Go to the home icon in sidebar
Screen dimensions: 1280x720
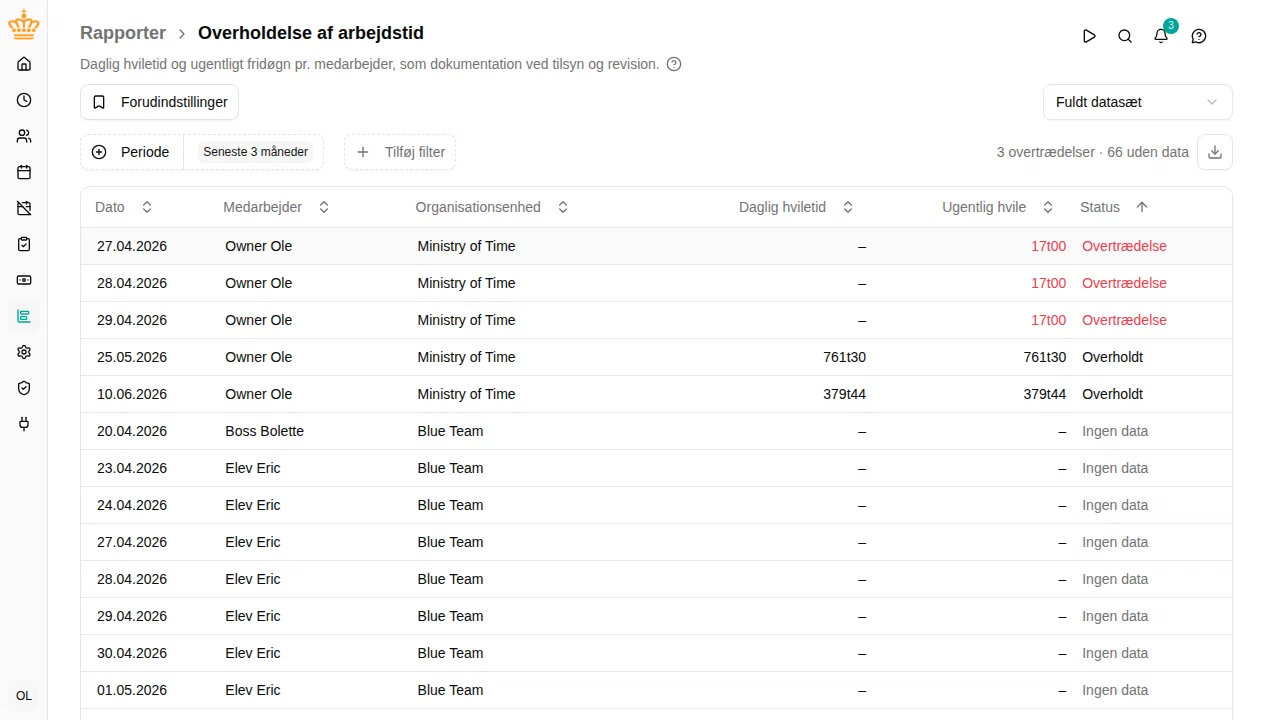point(24,64)
